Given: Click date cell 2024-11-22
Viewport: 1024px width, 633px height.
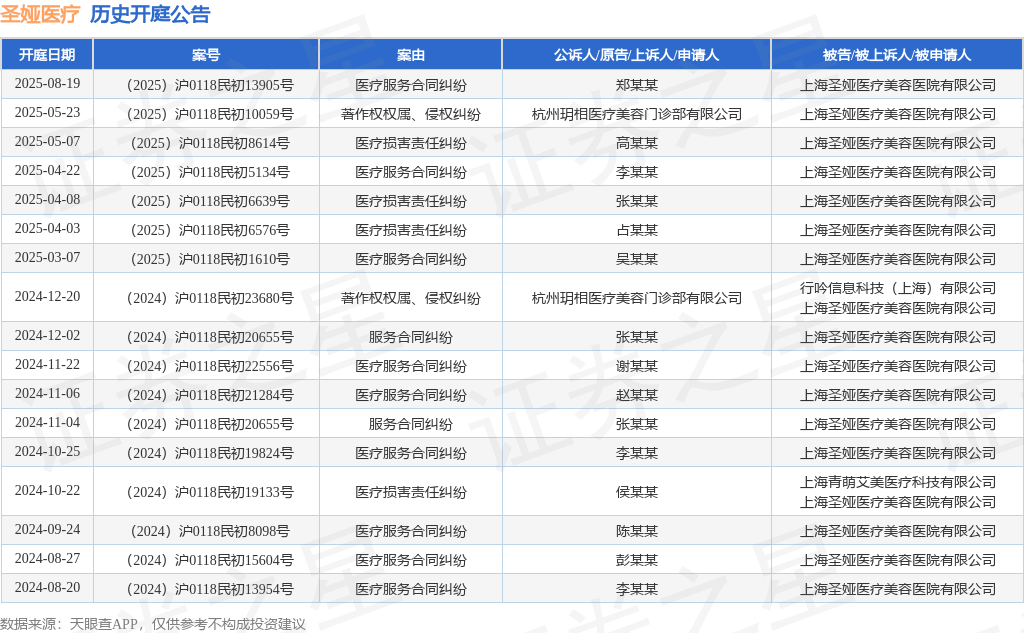Looking at the screenshot, I should pos(47,364).
